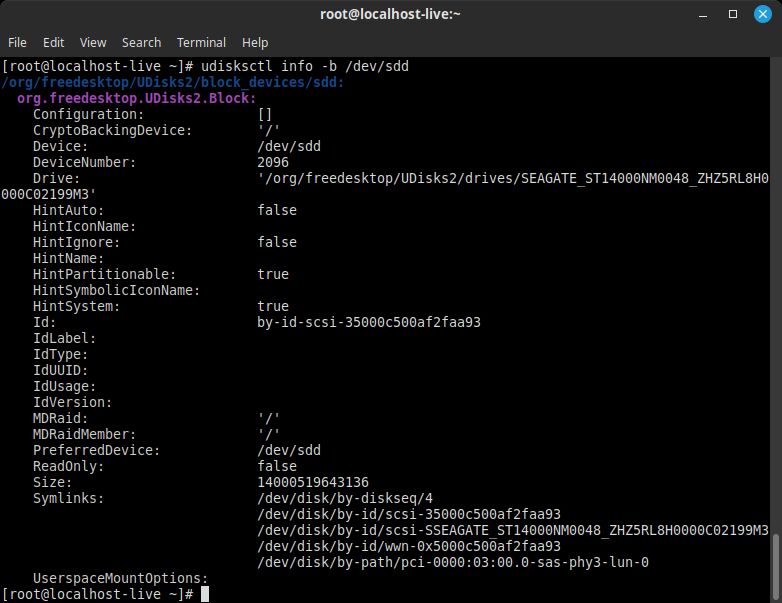Click the CryptoBackingDevice: label
Screen dimensions: 782x603
(112, 130)
